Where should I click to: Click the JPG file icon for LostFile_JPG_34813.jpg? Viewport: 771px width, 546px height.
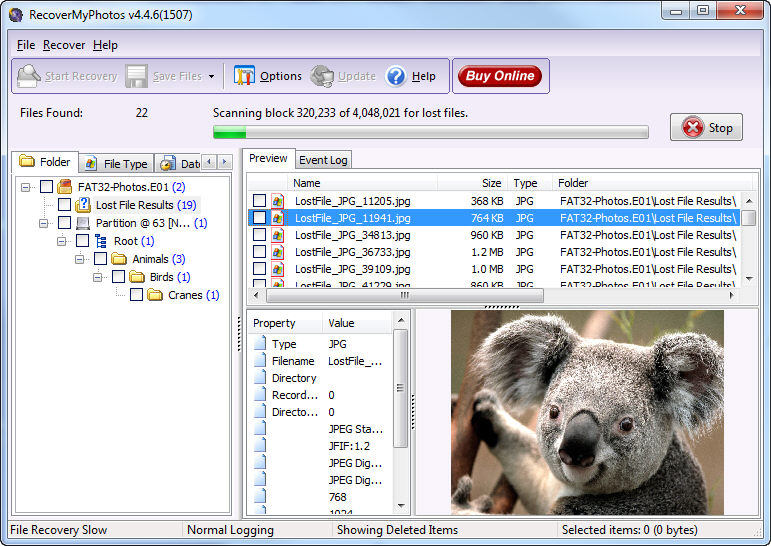pos(279,235)
